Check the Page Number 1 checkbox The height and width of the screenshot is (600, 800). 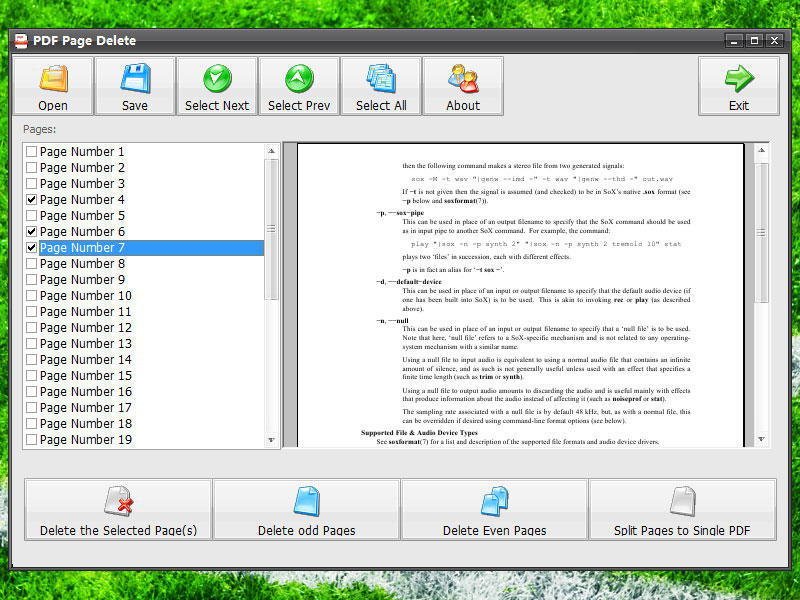[x=32, y=152]
